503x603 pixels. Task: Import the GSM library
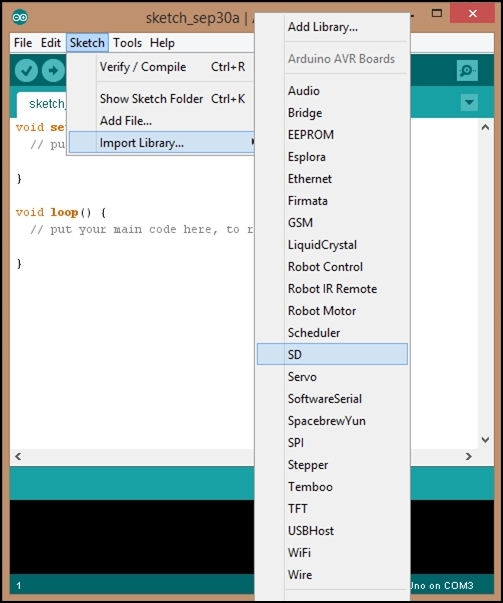[332, 222]
